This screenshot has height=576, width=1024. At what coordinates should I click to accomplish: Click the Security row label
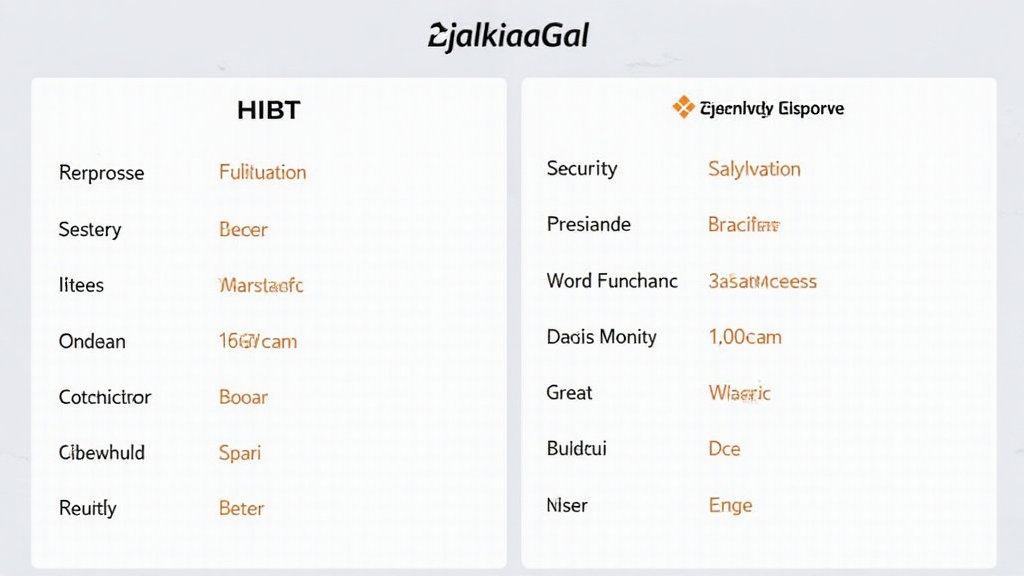click(x=582, y=168)
